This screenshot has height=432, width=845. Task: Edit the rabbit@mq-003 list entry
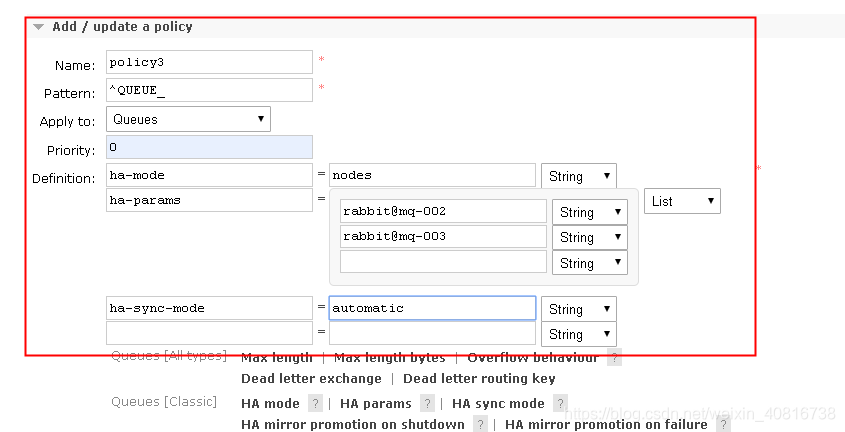443,236
